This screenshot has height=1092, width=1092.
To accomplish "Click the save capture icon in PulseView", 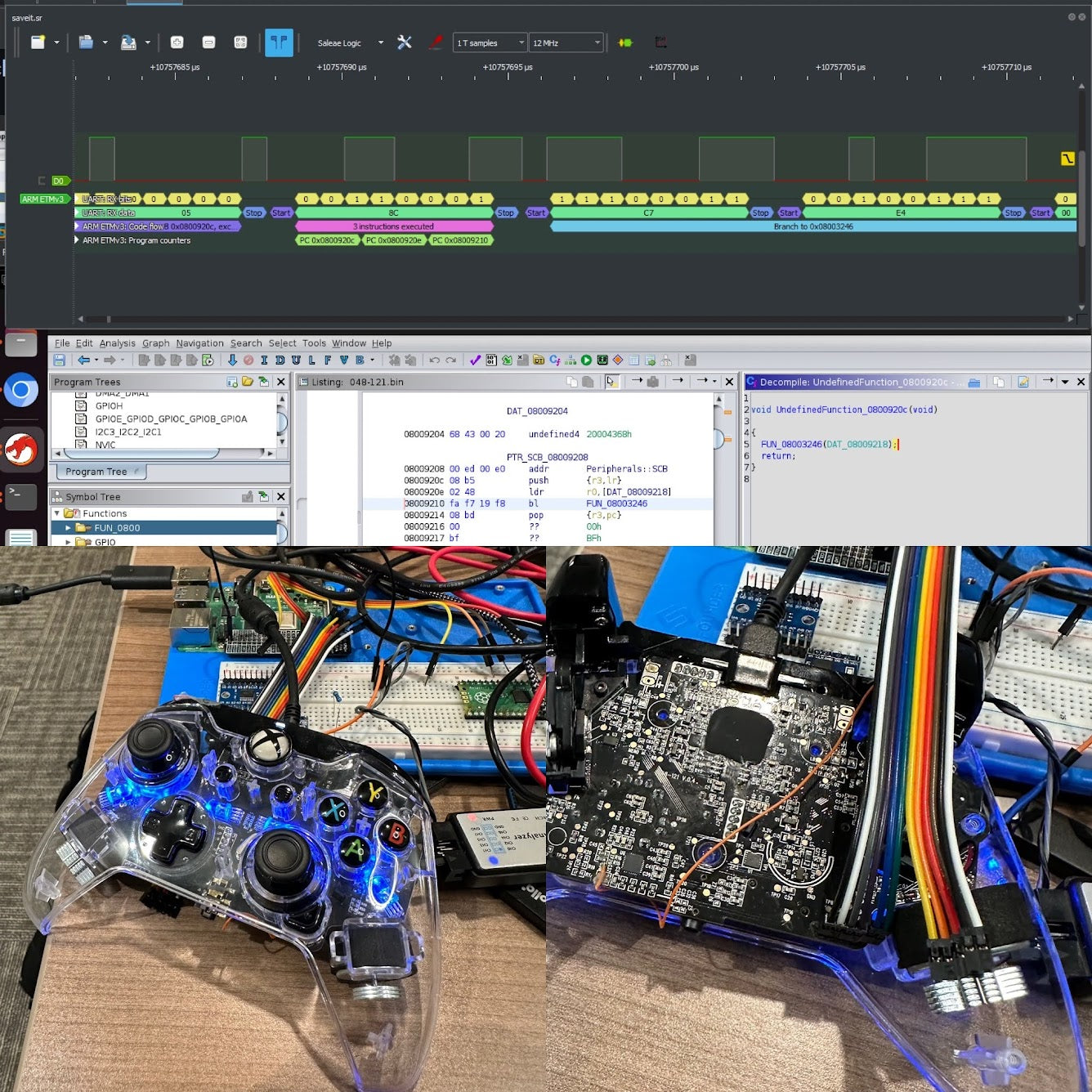I will pyautogui.click(x=128, y=43).
